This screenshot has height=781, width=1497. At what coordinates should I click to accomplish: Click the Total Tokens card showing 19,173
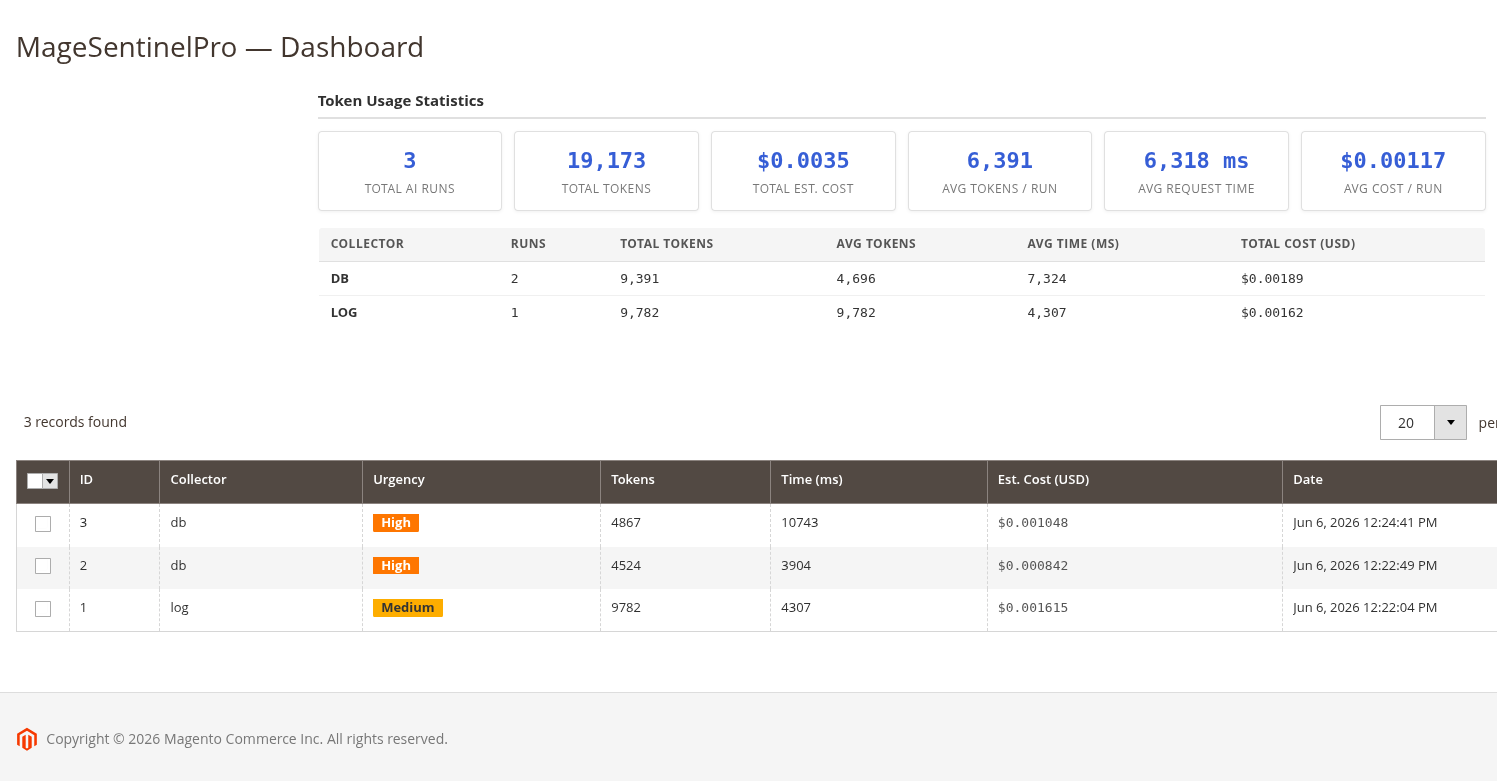tap(606, 171)
